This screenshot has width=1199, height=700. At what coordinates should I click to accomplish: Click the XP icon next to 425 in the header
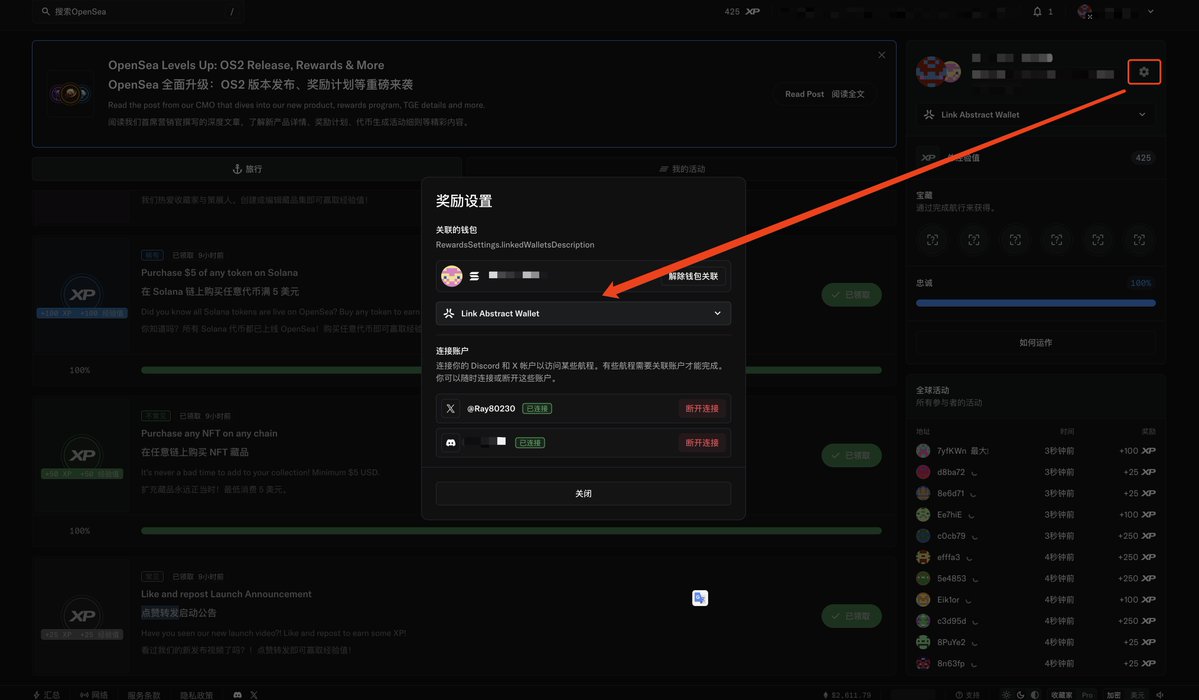point(752,11)
